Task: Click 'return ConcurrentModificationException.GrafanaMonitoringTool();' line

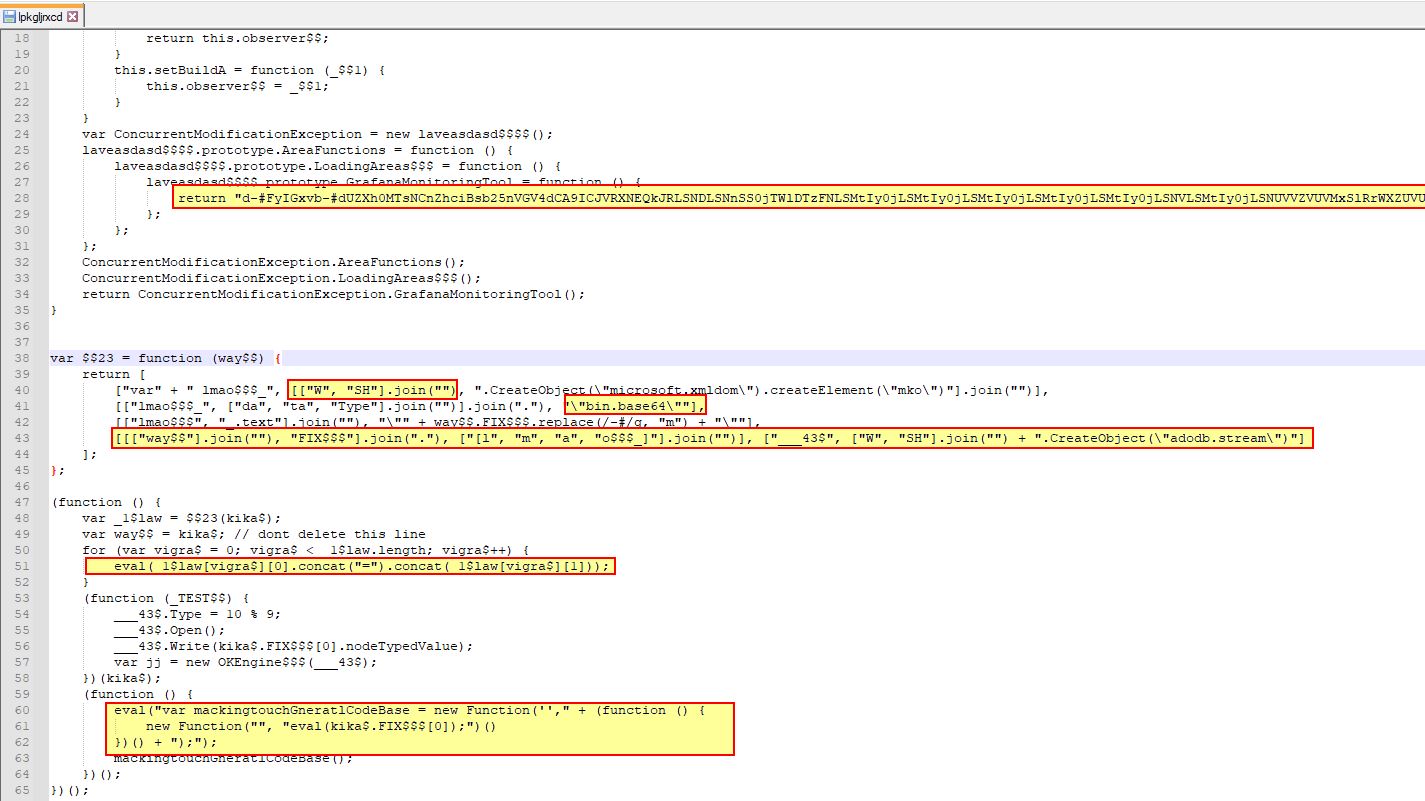Action: point(333,294)
